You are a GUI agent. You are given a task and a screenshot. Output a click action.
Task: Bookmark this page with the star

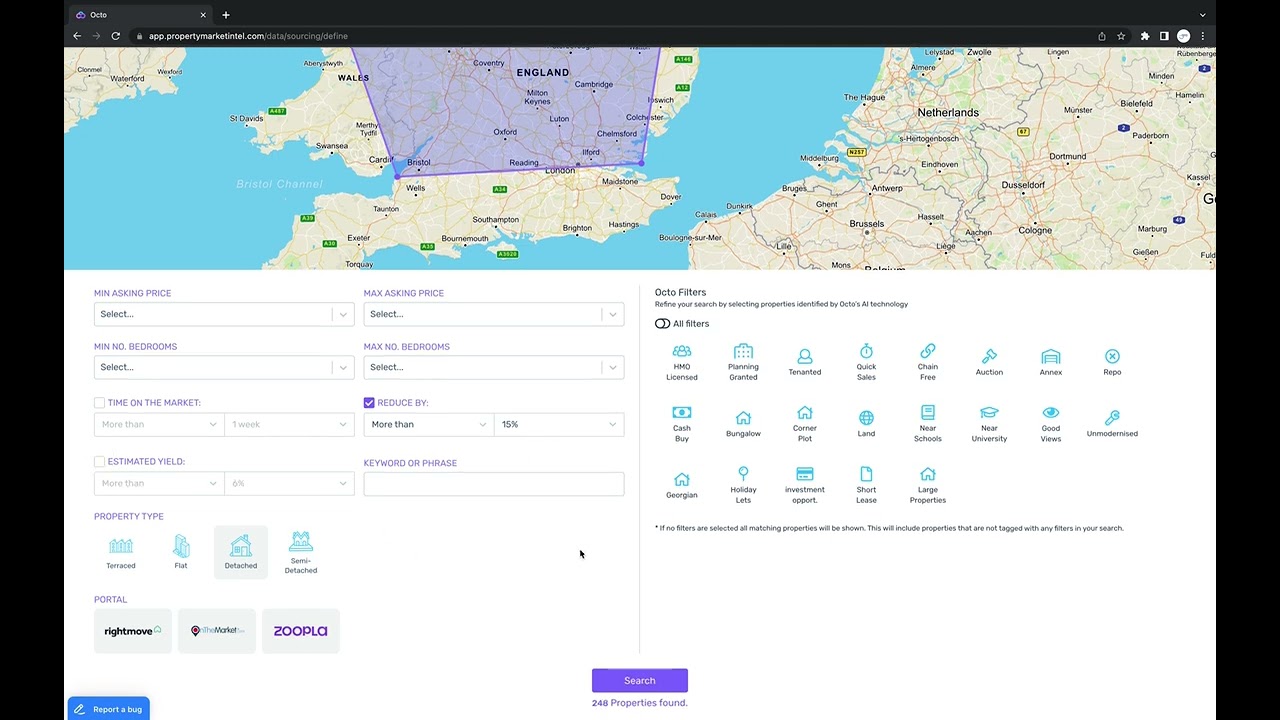point(1121,36)
